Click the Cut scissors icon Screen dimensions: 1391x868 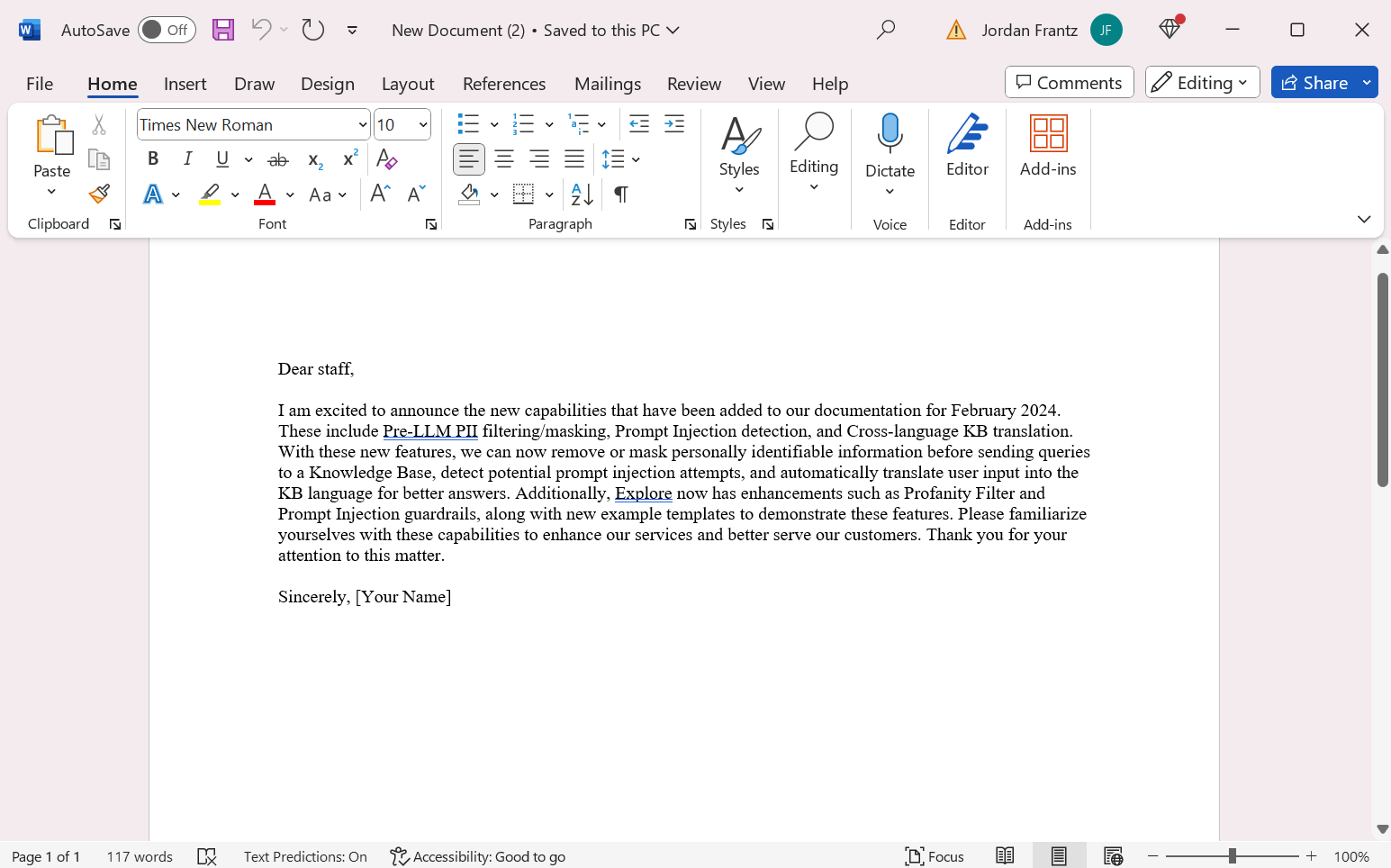tap(99, 125)
